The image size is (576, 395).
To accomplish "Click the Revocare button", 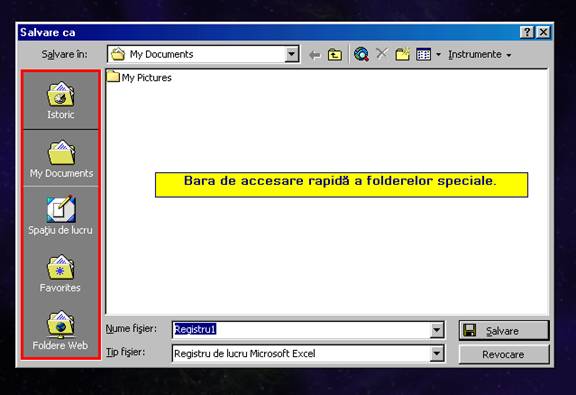I will click(x=504, y=354).
